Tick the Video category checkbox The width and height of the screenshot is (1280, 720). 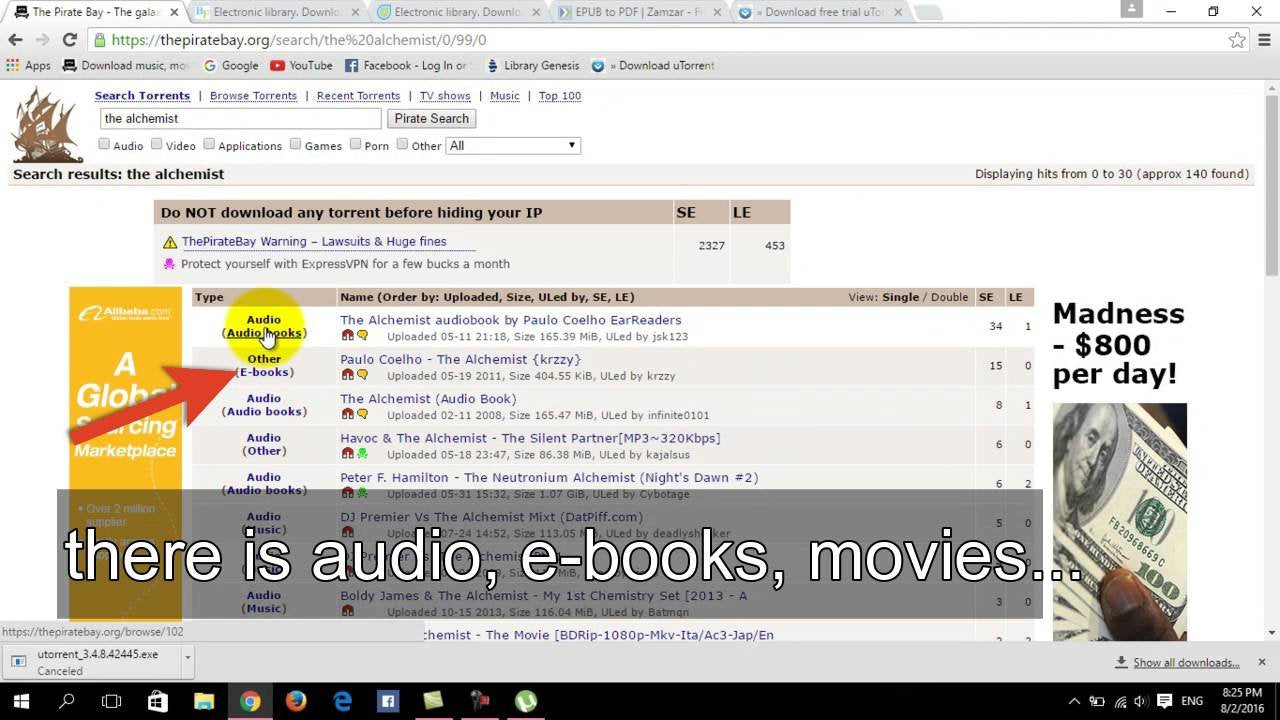point(157,144)
